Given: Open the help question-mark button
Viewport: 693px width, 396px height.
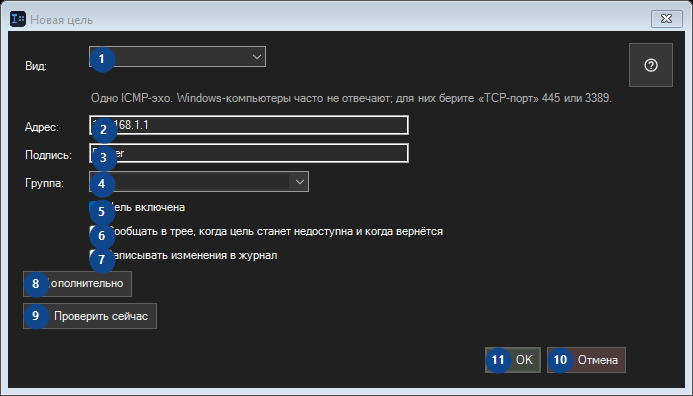Looking at the screenshot, I should point(651,65).
